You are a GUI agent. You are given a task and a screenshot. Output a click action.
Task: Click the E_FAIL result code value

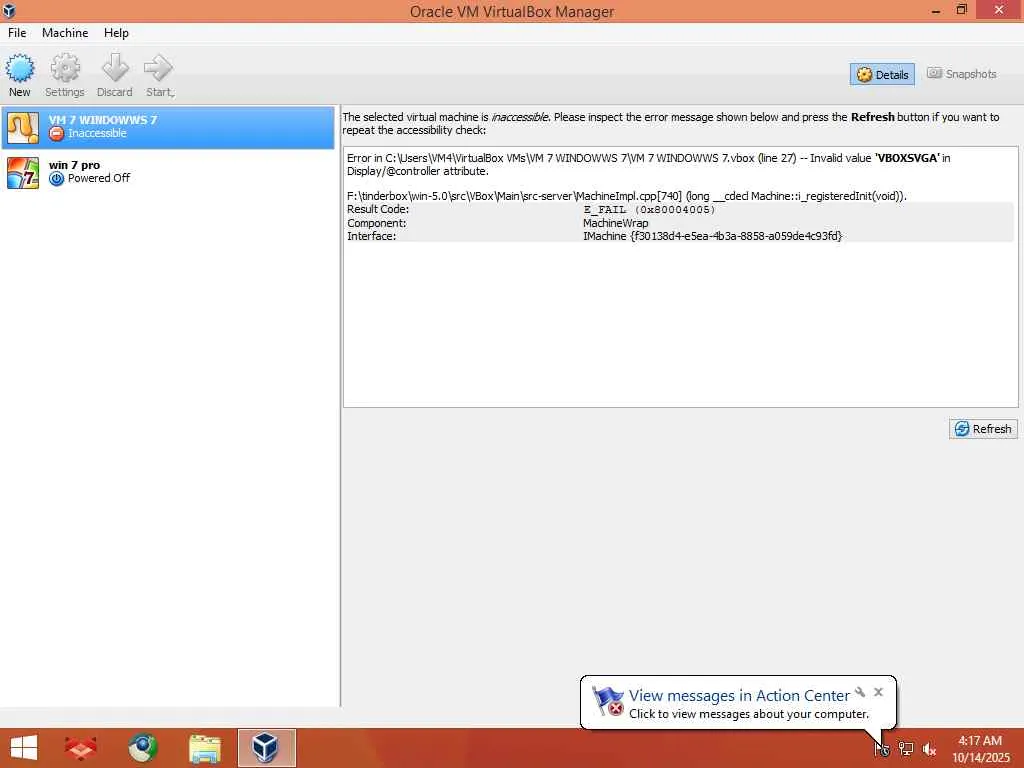(649, 210)
